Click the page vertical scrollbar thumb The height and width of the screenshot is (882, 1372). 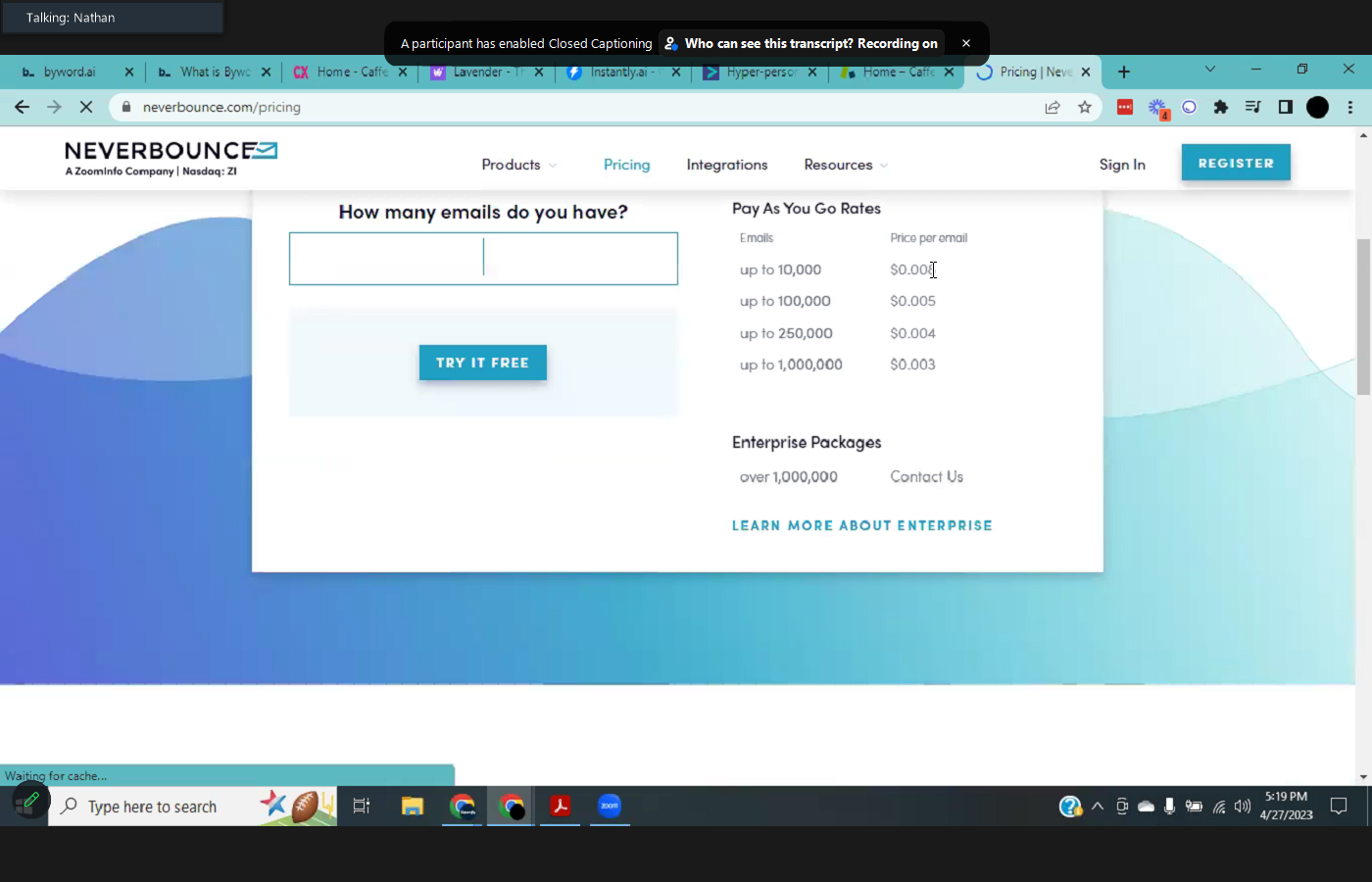[x=1363, y=316]
